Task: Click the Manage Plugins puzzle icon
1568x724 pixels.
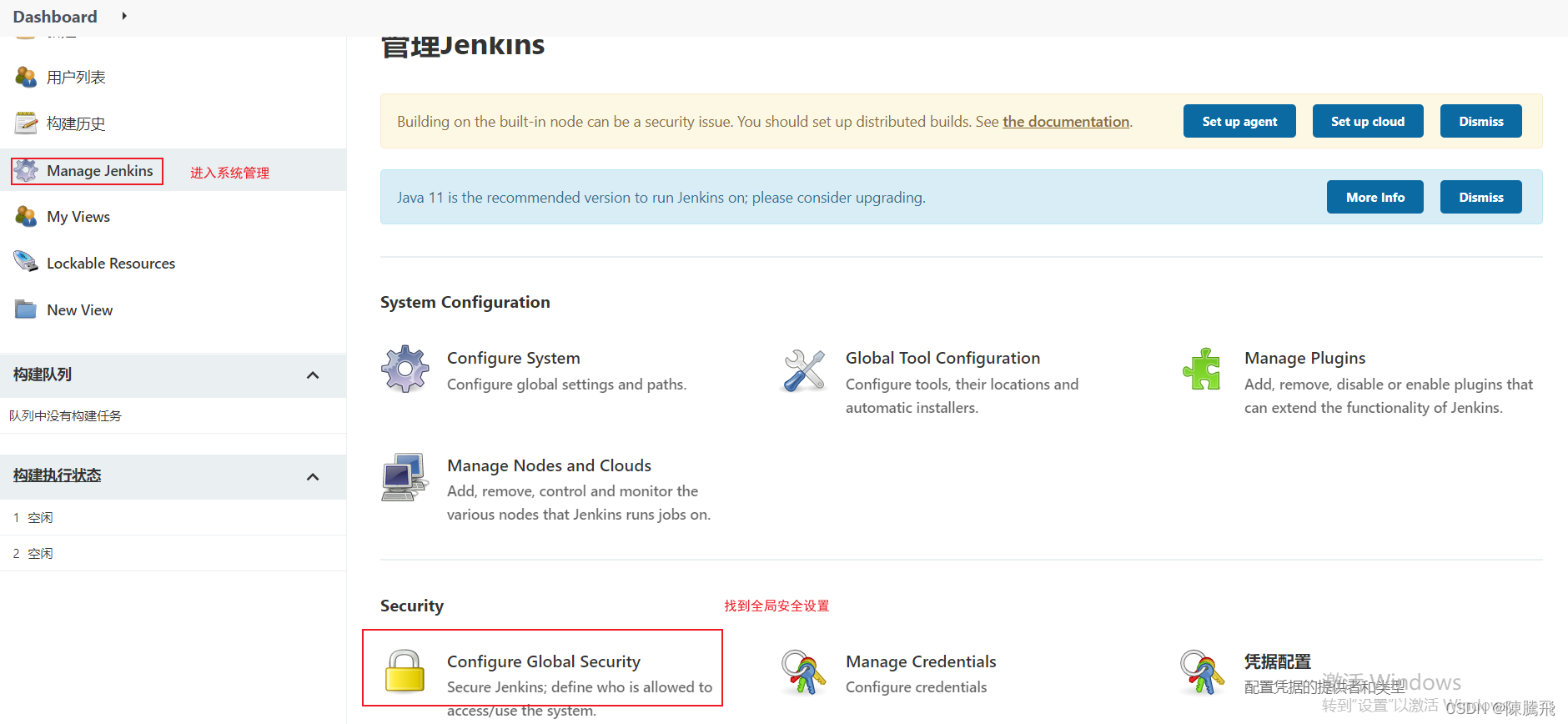Action: click(x=1202, y=370)
